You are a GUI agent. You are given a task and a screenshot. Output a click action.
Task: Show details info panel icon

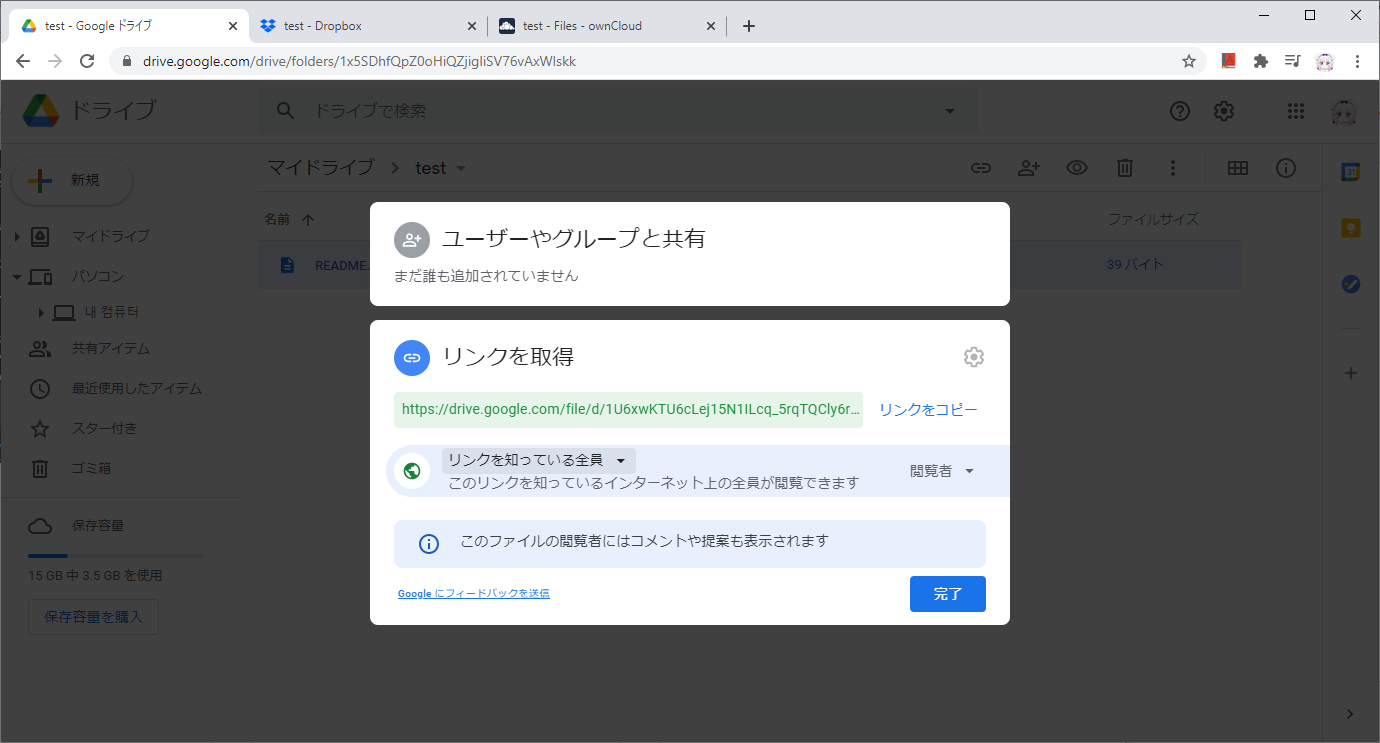tap(1286, 168)
